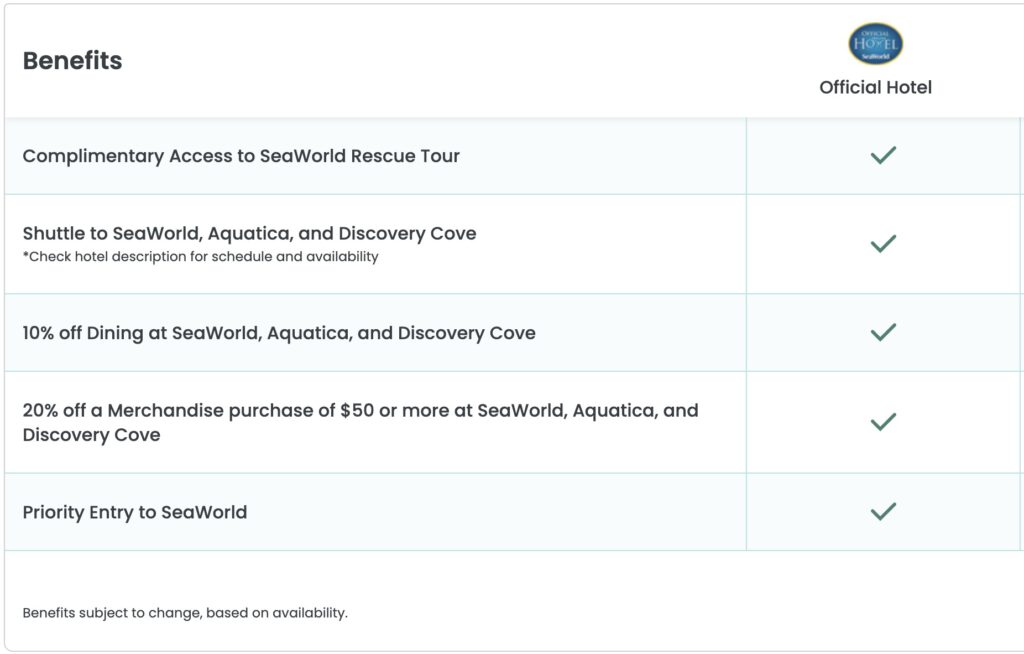Click the checkmark for 20% off Merchandise
Image resolution: width=1024 pixels, height=654 pixels.
pyautogui.click(x=883, y=421)
